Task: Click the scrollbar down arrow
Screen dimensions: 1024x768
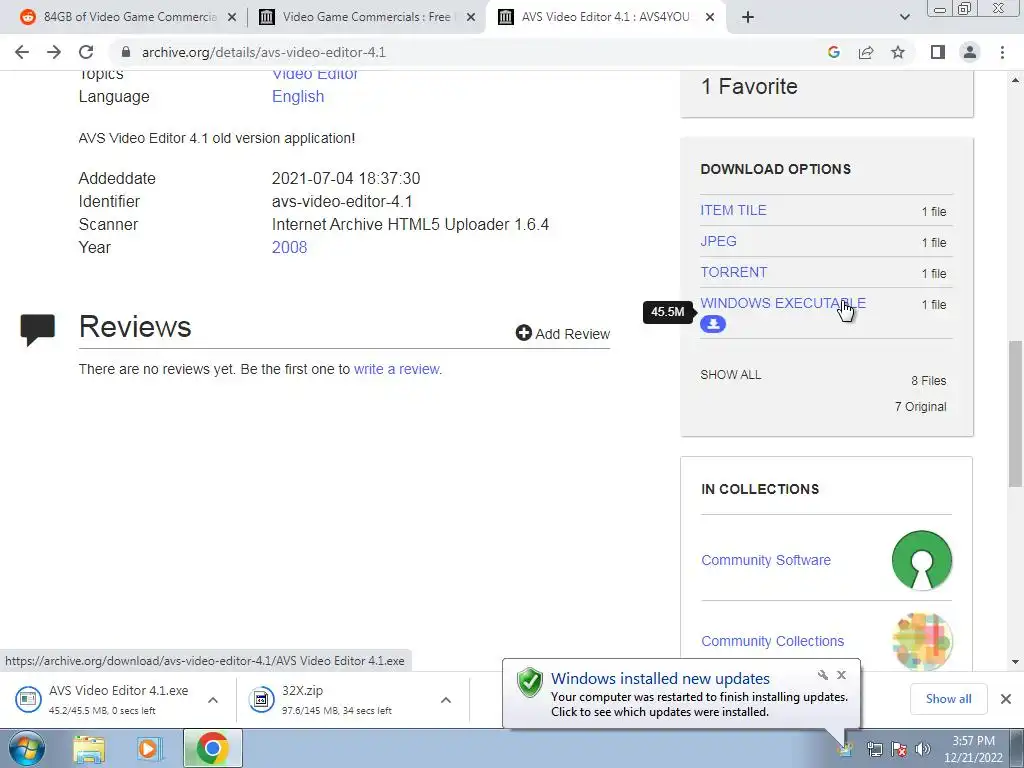Action: tap(1015, 662)
